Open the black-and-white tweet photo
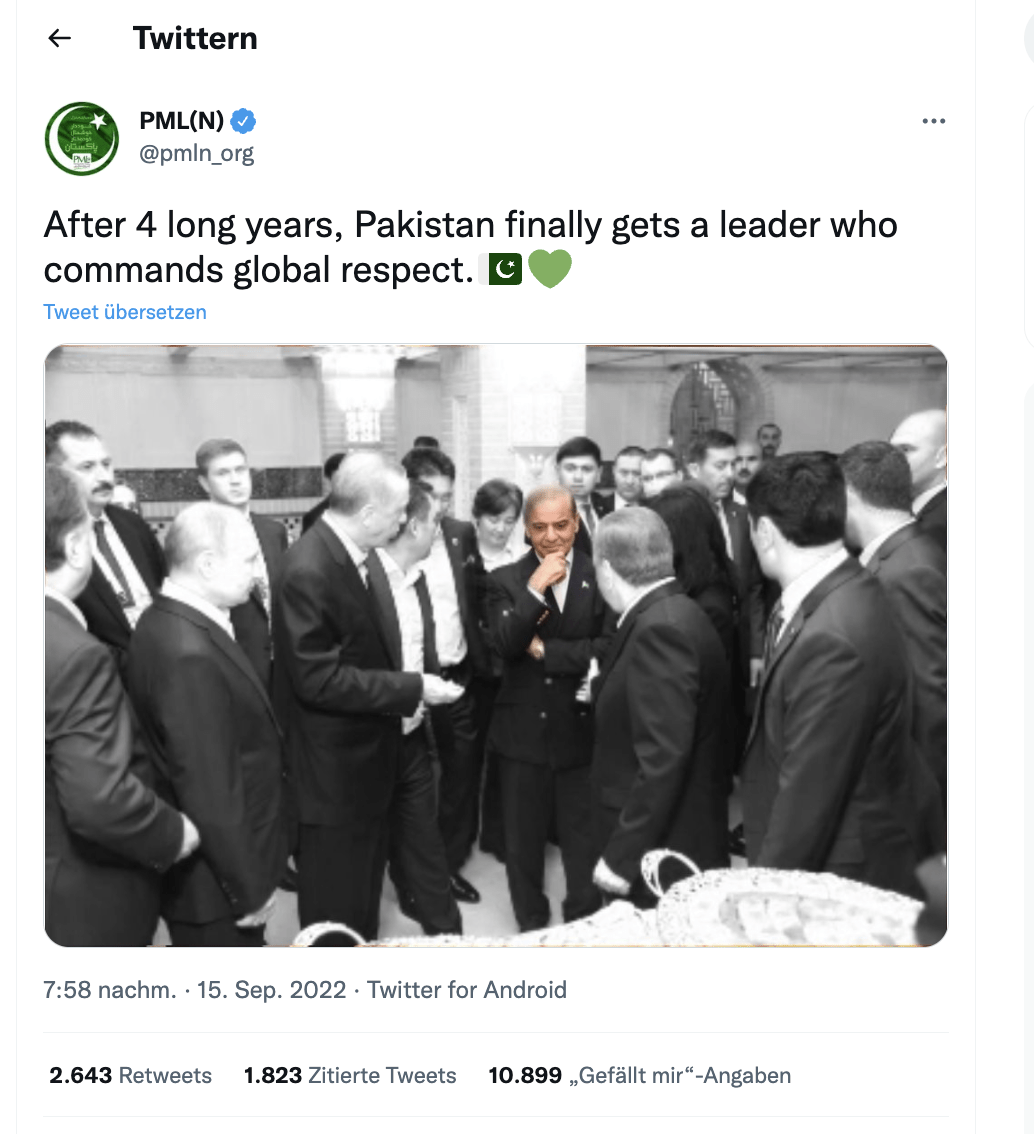The width and height of the screenshot is (1034, 1134). point(496,645)
